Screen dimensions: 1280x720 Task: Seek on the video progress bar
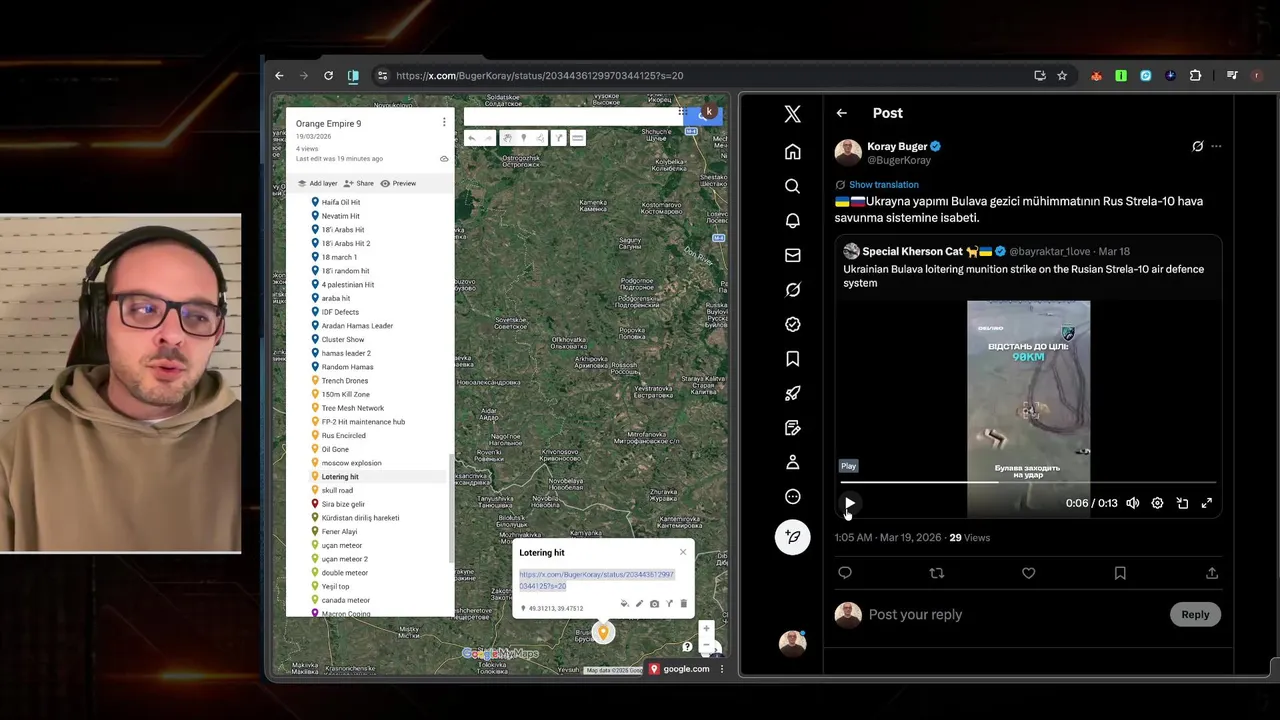pyautogui.click(x=1028, y=482)
